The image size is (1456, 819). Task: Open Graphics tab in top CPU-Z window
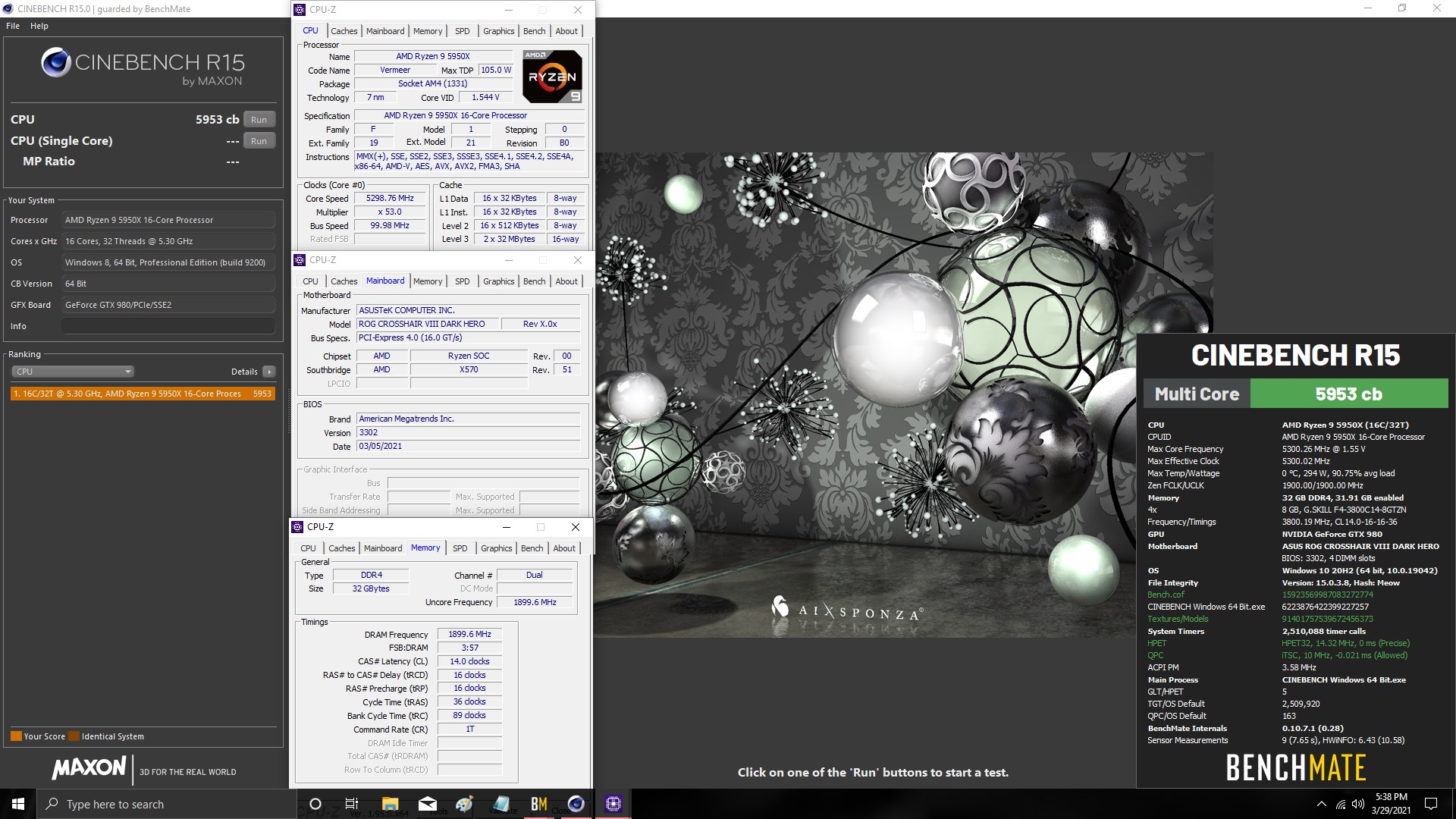(x=499, y=31)
